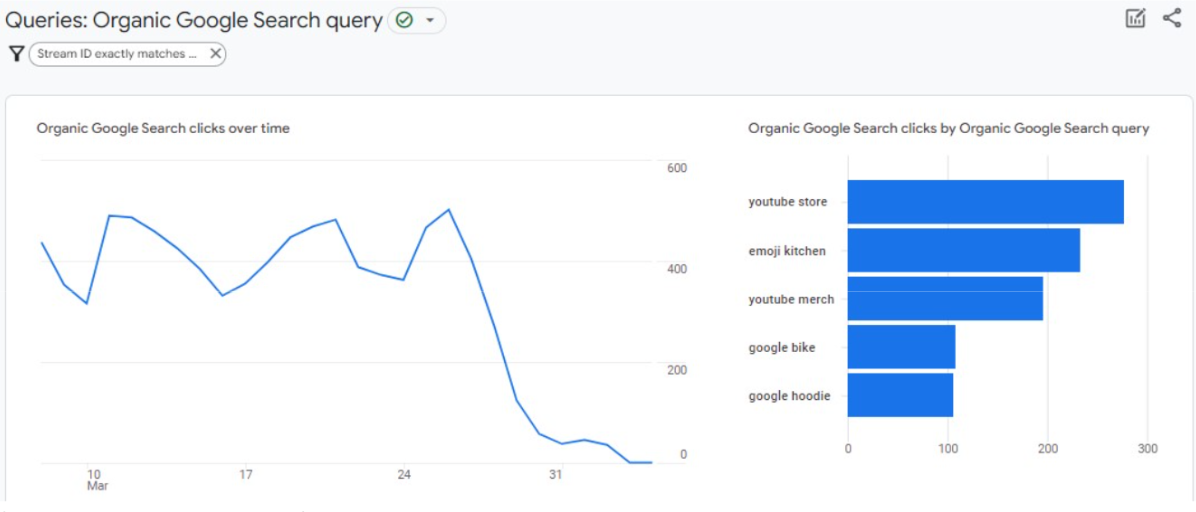Expand the dropdown arrow beside green checkmark
Image resolution: width=1196 pixels, height=512 pixels.
click(x=430, y=21)
